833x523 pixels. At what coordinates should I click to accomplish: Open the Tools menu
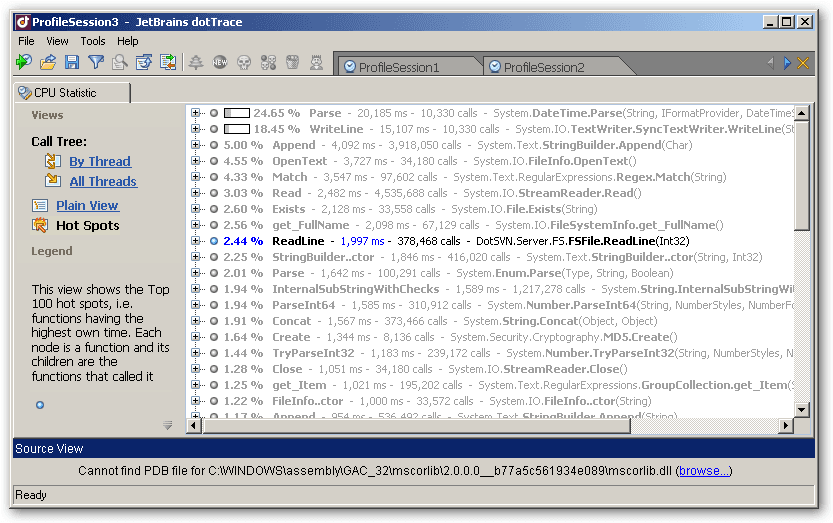click(92, 41)
